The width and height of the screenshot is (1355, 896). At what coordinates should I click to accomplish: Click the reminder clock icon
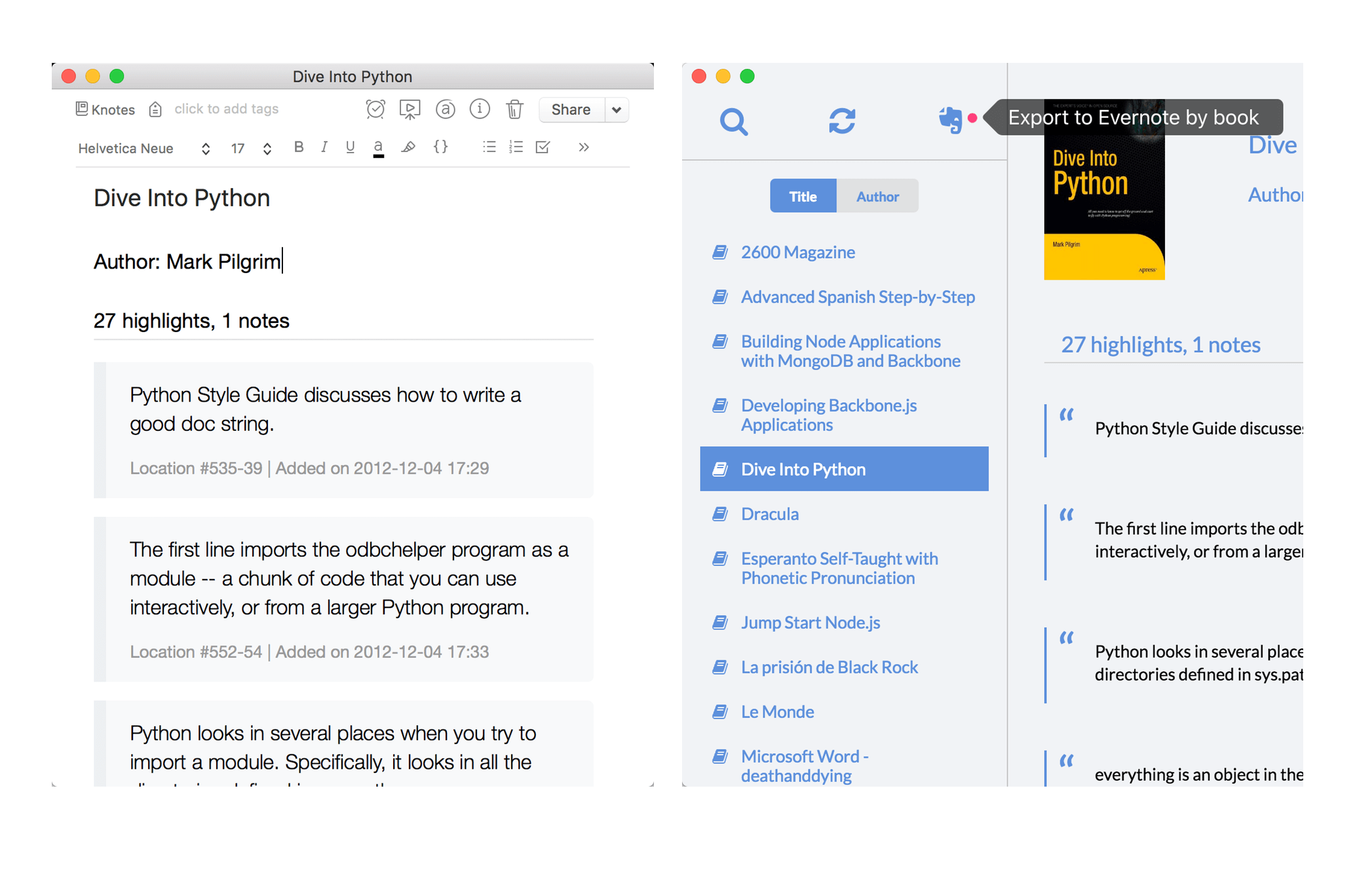pyautogui.click(x=374, y=109)
